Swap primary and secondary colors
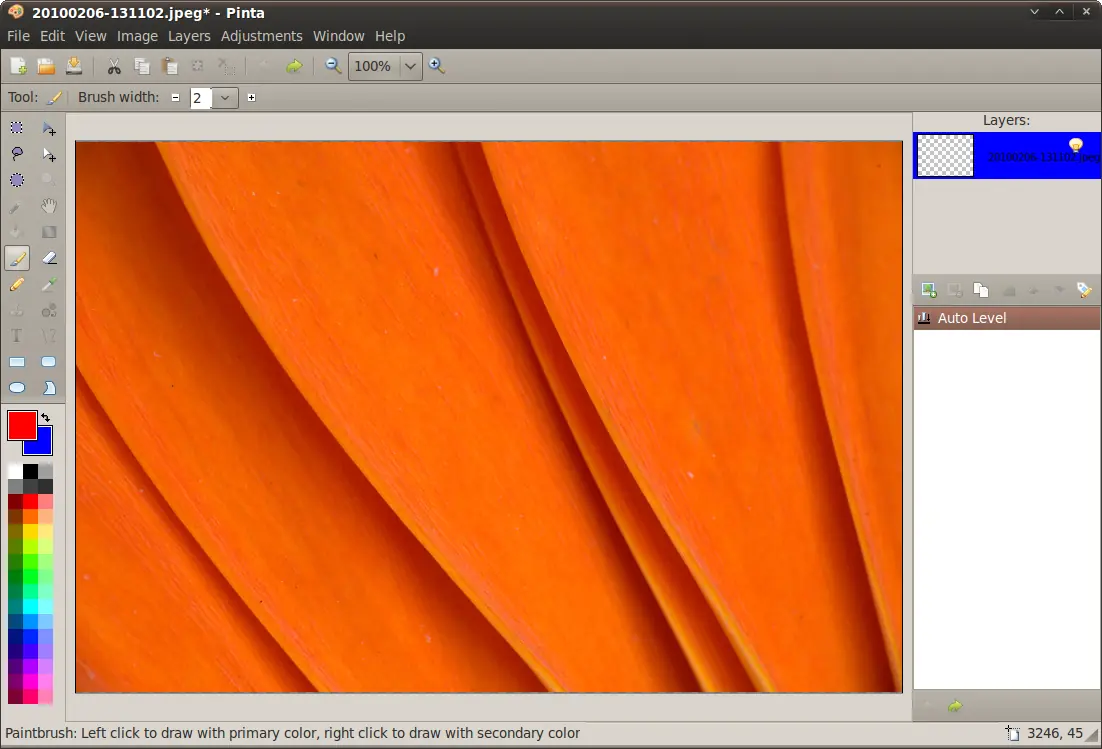Screen dimensions: 1102x749 46,417
